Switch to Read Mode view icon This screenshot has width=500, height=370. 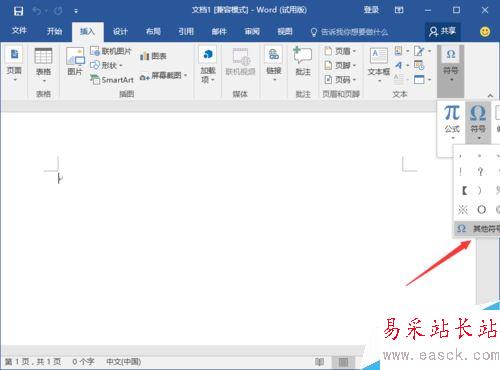tap(319, 362)
